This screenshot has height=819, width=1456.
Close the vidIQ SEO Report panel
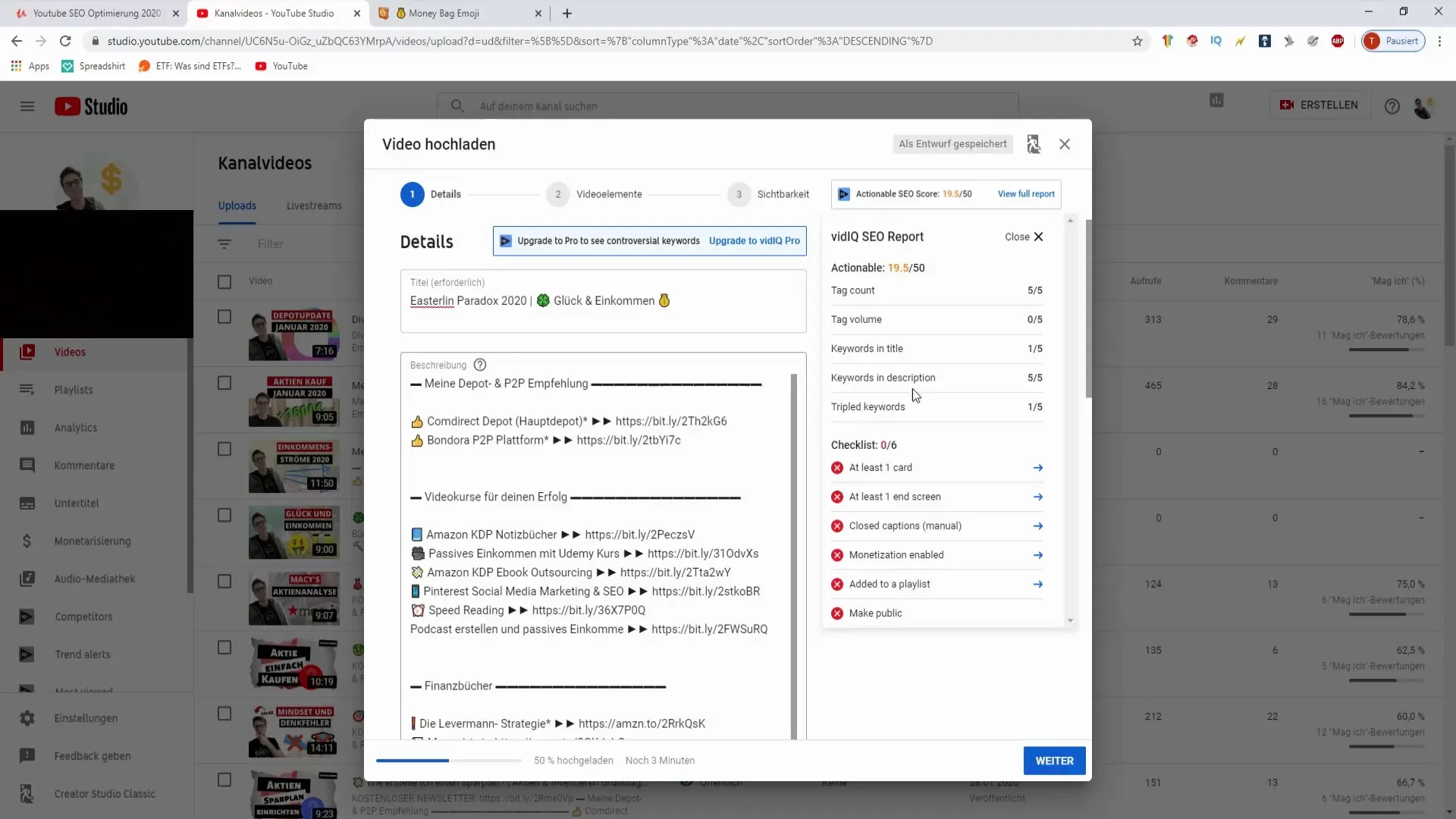(x=1024, y=237)
